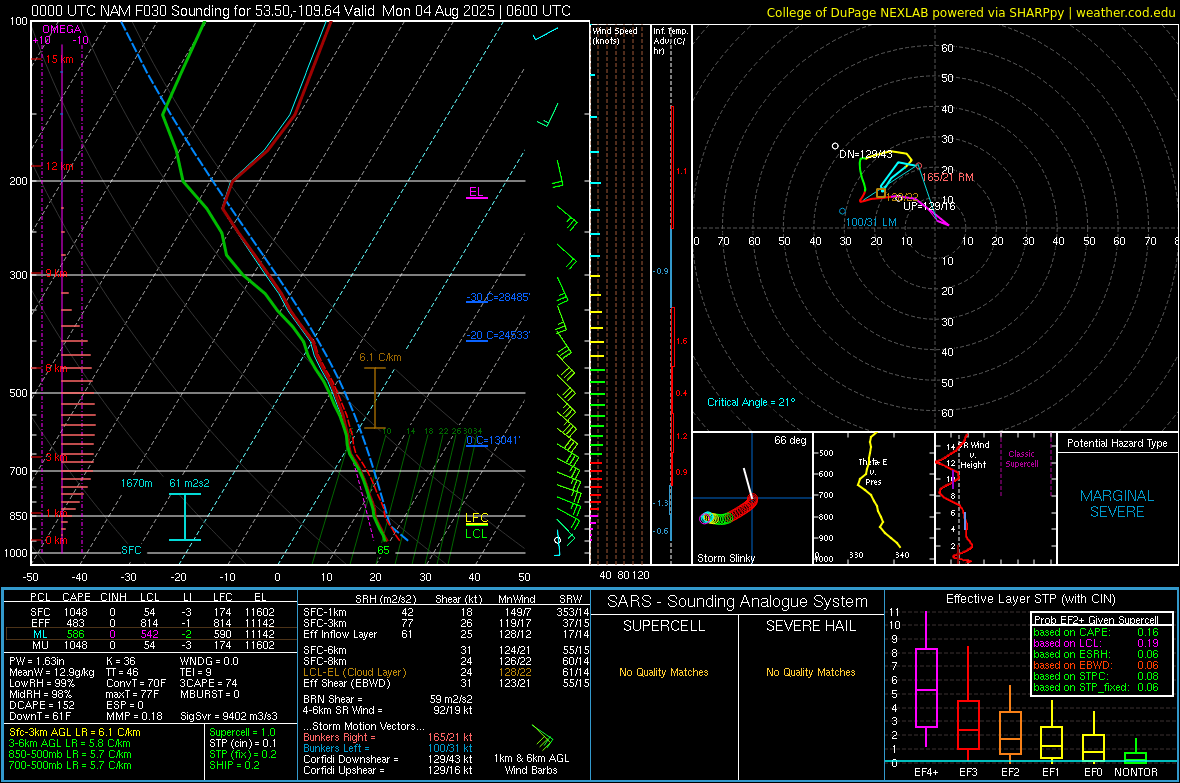Click the orange 'LCL-EL (Cloud Layer)' row
Viewport: 1180px width, 783px height.
tap(446, 672)
